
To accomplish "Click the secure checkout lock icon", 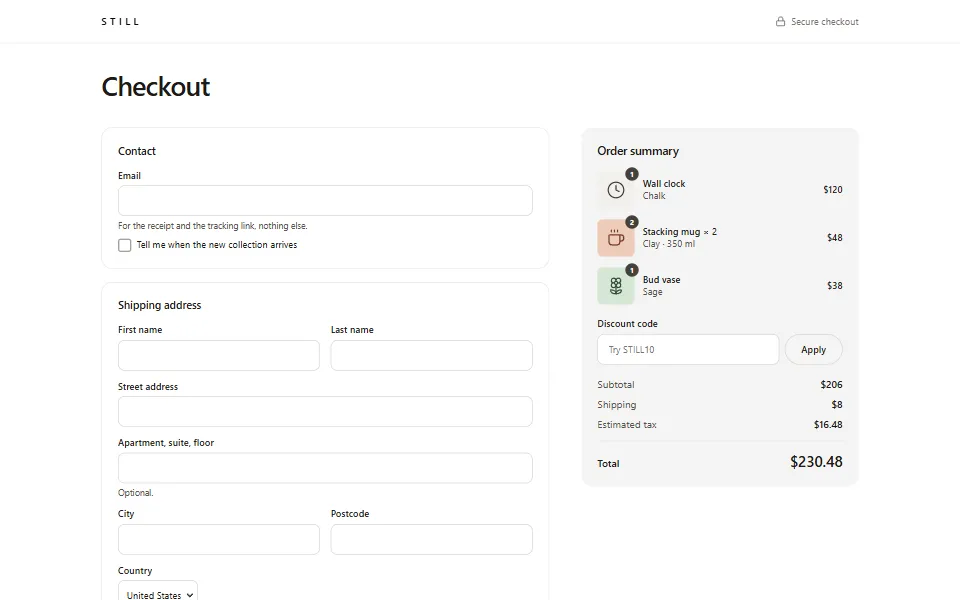I will (780, 21).
